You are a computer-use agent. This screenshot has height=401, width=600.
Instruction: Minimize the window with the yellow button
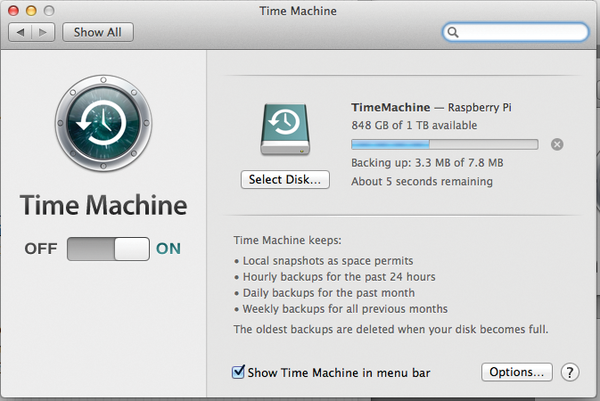point(31,11)
